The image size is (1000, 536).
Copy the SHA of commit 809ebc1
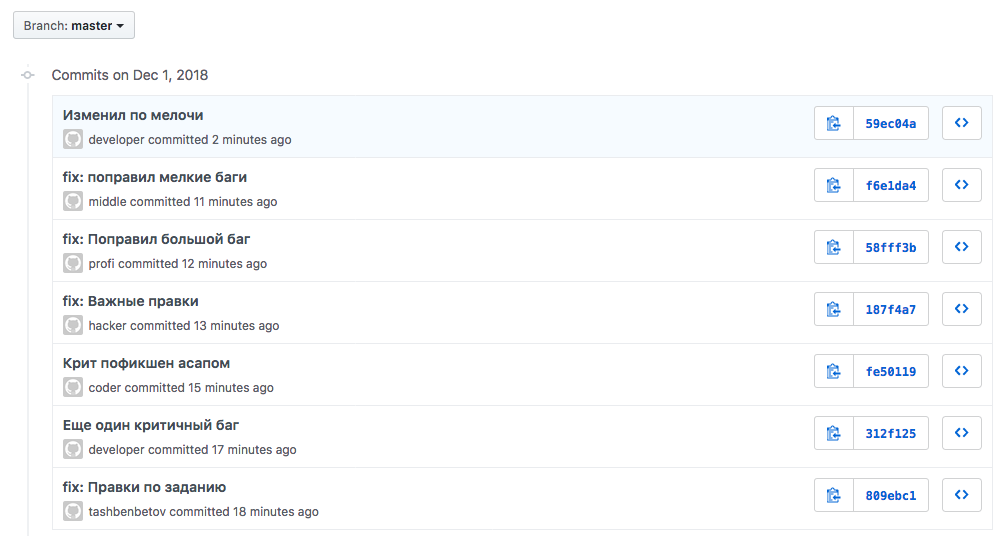[x=833, y=496]
